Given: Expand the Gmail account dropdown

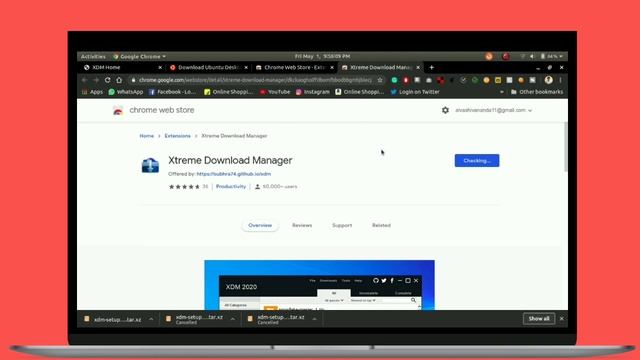Looking at the screenshot, I should coord(493,110).
